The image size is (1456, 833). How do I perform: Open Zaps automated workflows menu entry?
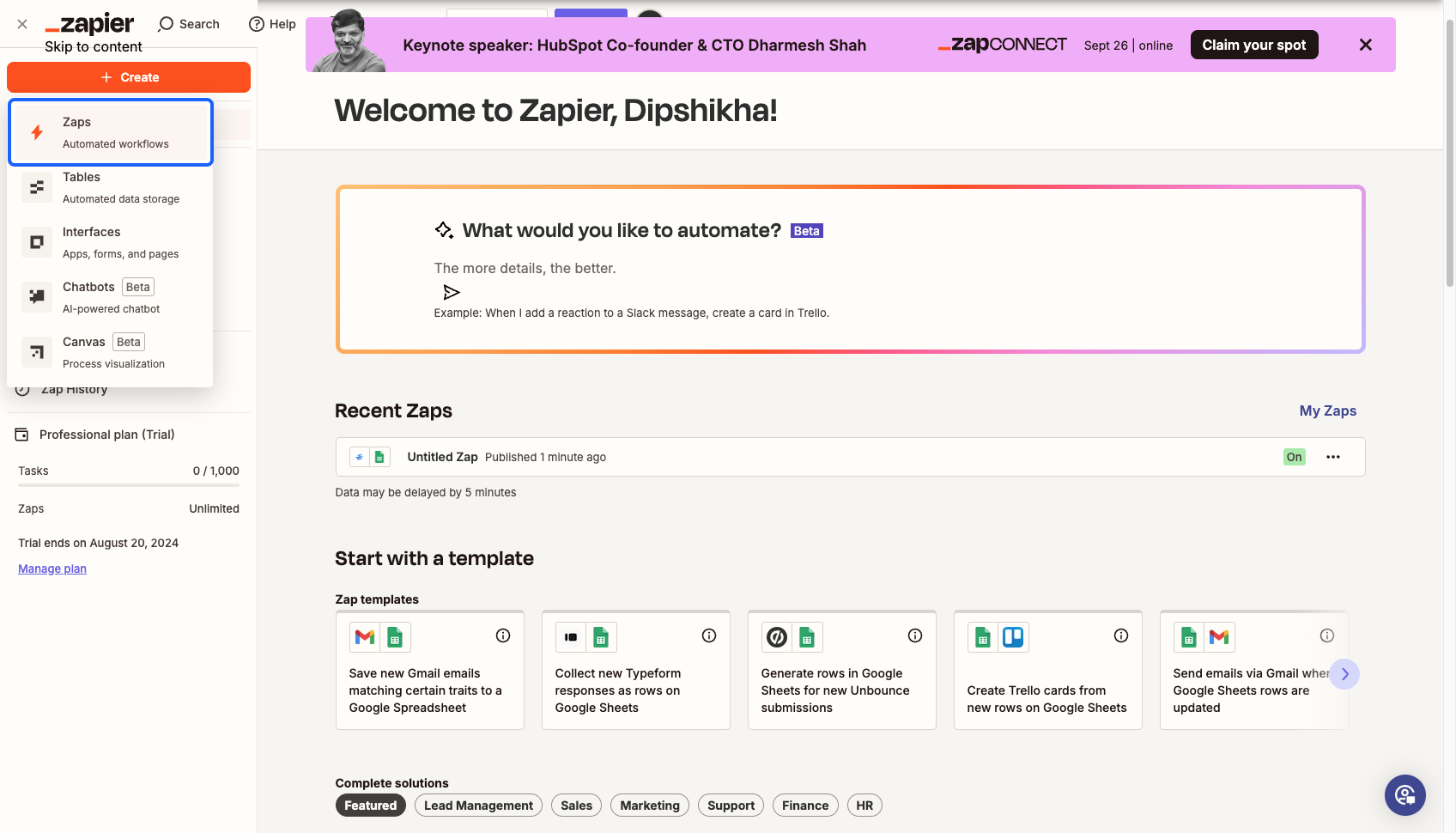click(111, 132)
